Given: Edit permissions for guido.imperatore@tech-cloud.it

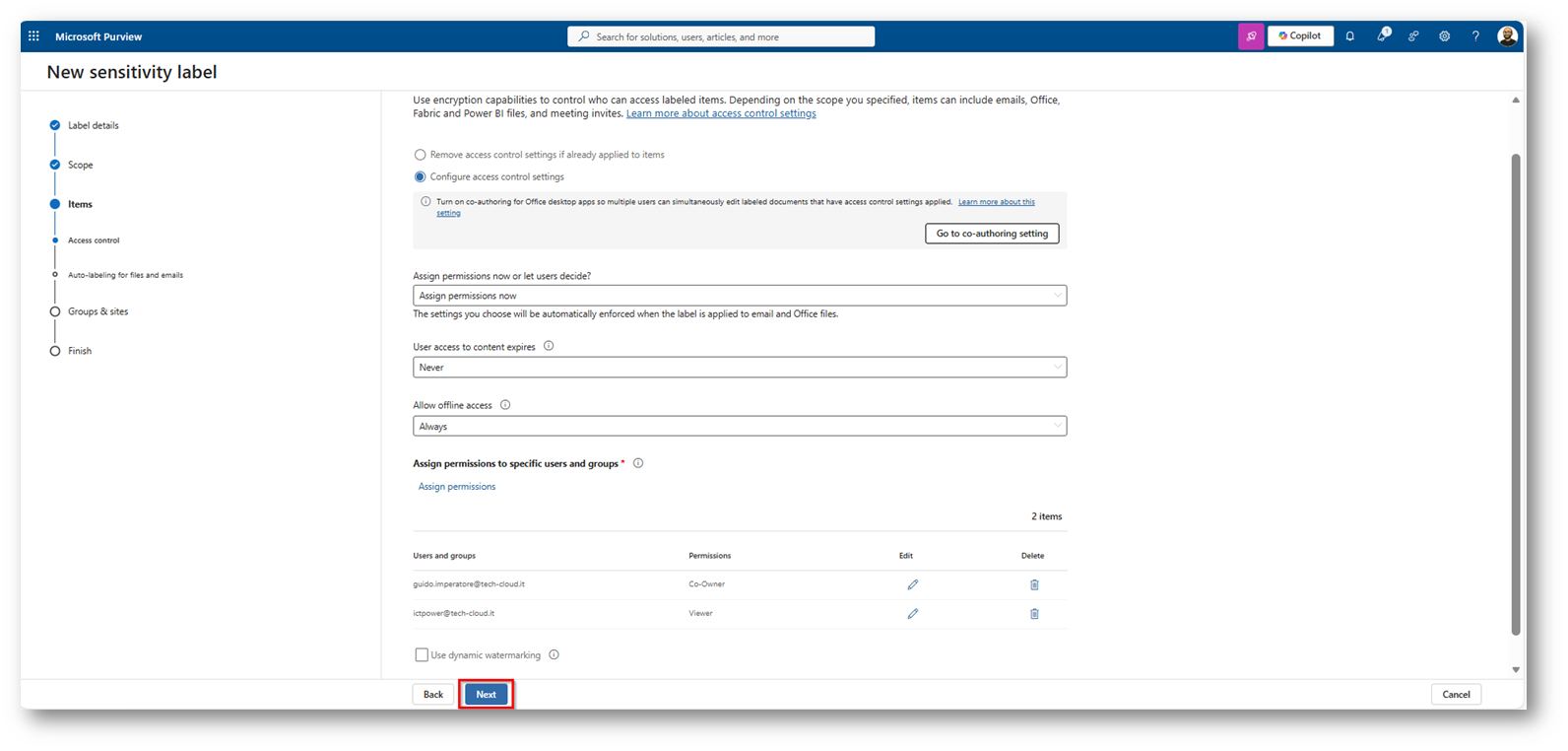Looking at the screenshot, I should (913, 584).
